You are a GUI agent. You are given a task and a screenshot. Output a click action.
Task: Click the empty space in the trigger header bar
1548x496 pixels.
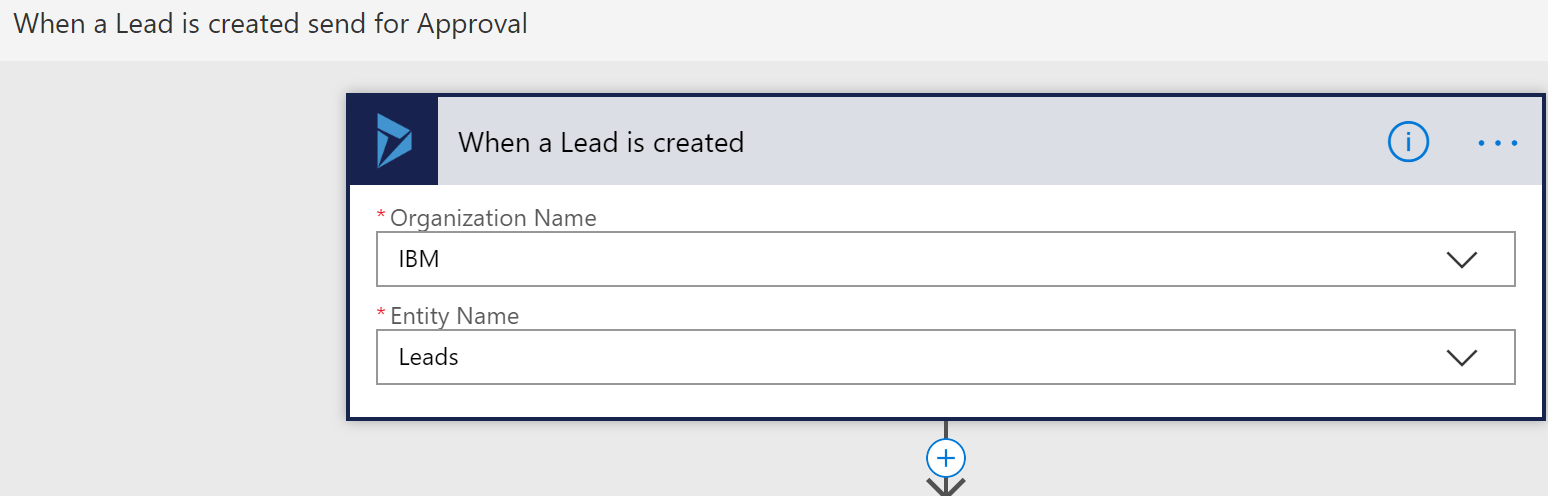click(x=1050, y=143)
